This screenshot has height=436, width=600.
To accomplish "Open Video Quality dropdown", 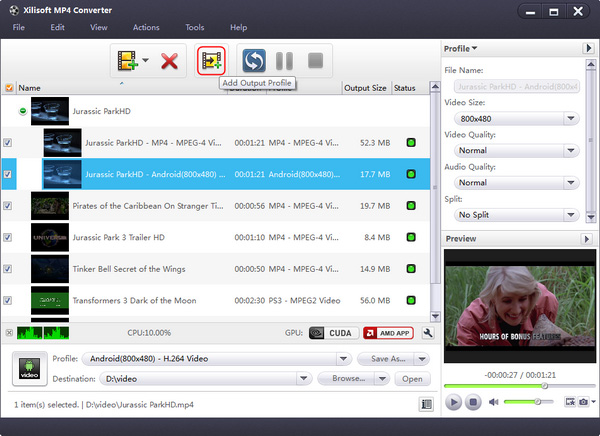I will tap(571, 150).
